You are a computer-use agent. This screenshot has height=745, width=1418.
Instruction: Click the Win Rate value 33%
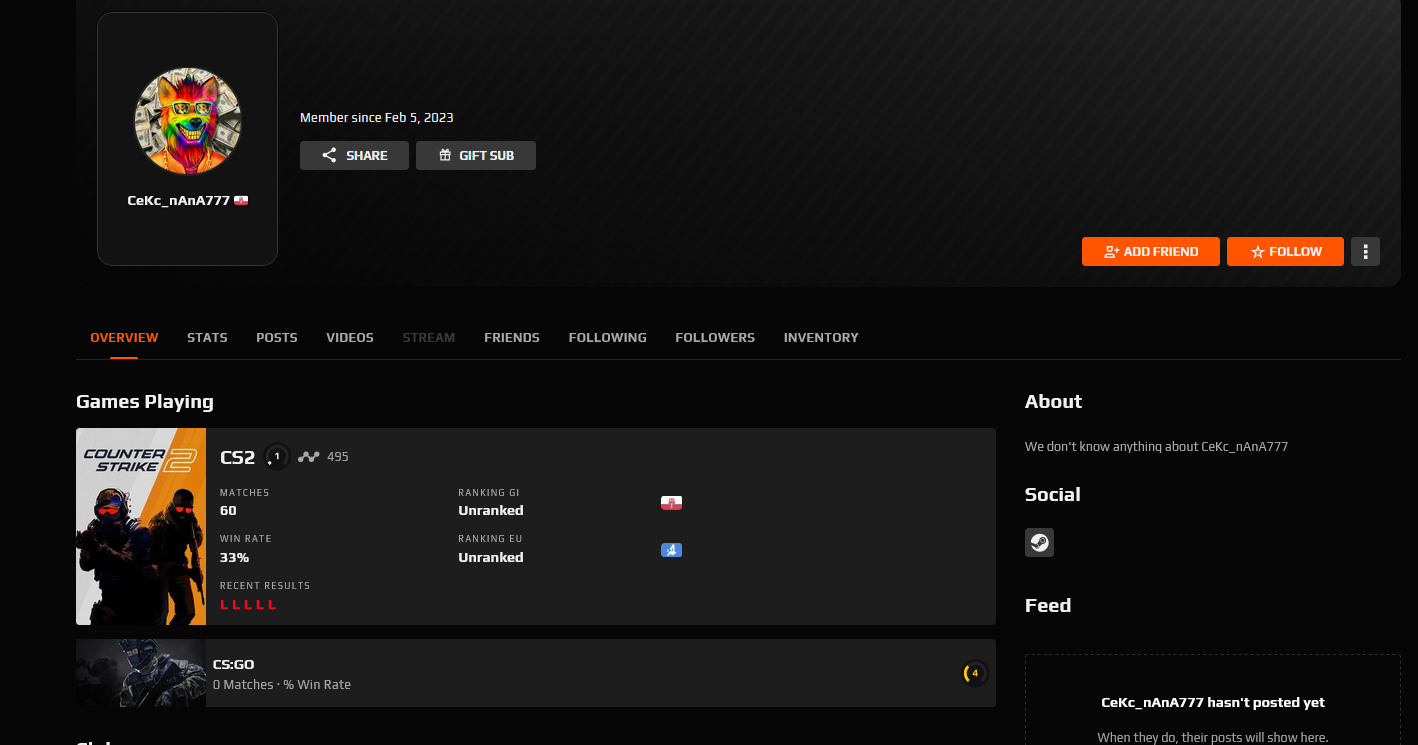click(x=234, y=557)
